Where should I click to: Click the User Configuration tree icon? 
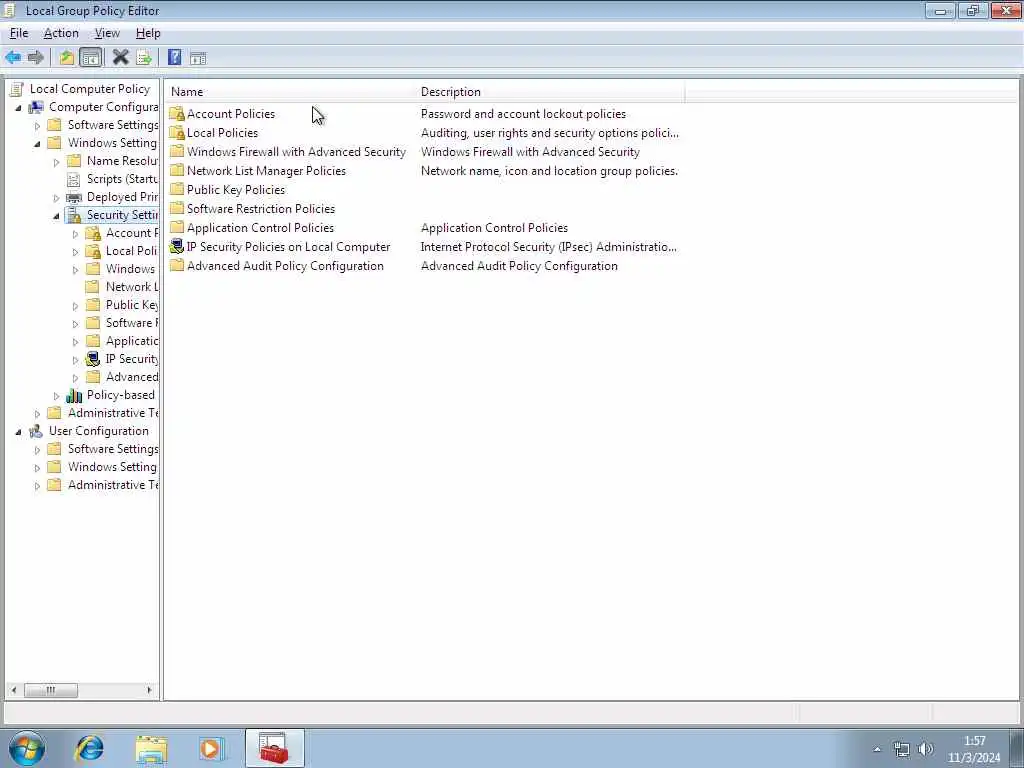point(36,431)
